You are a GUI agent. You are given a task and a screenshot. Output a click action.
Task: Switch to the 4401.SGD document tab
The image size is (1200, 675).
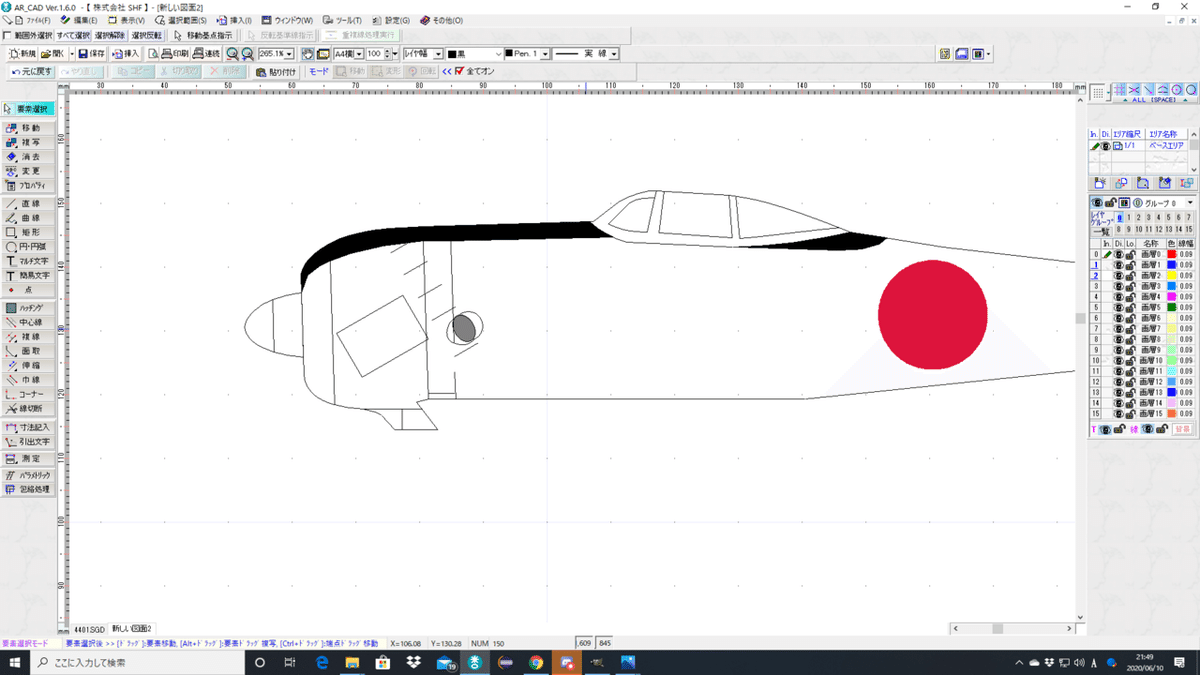(89, 629)
